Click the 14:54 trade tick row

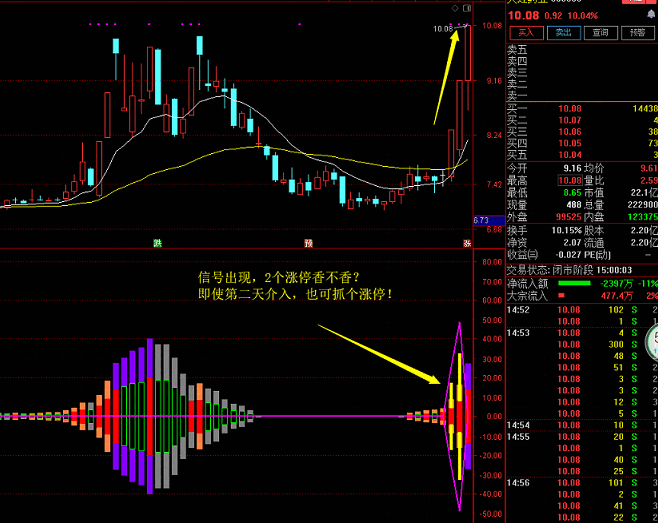(582, 425)
